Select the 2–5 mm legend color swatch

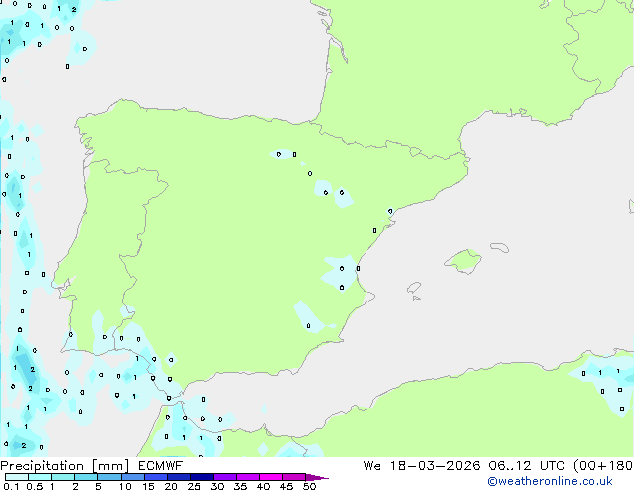(86, 477)
